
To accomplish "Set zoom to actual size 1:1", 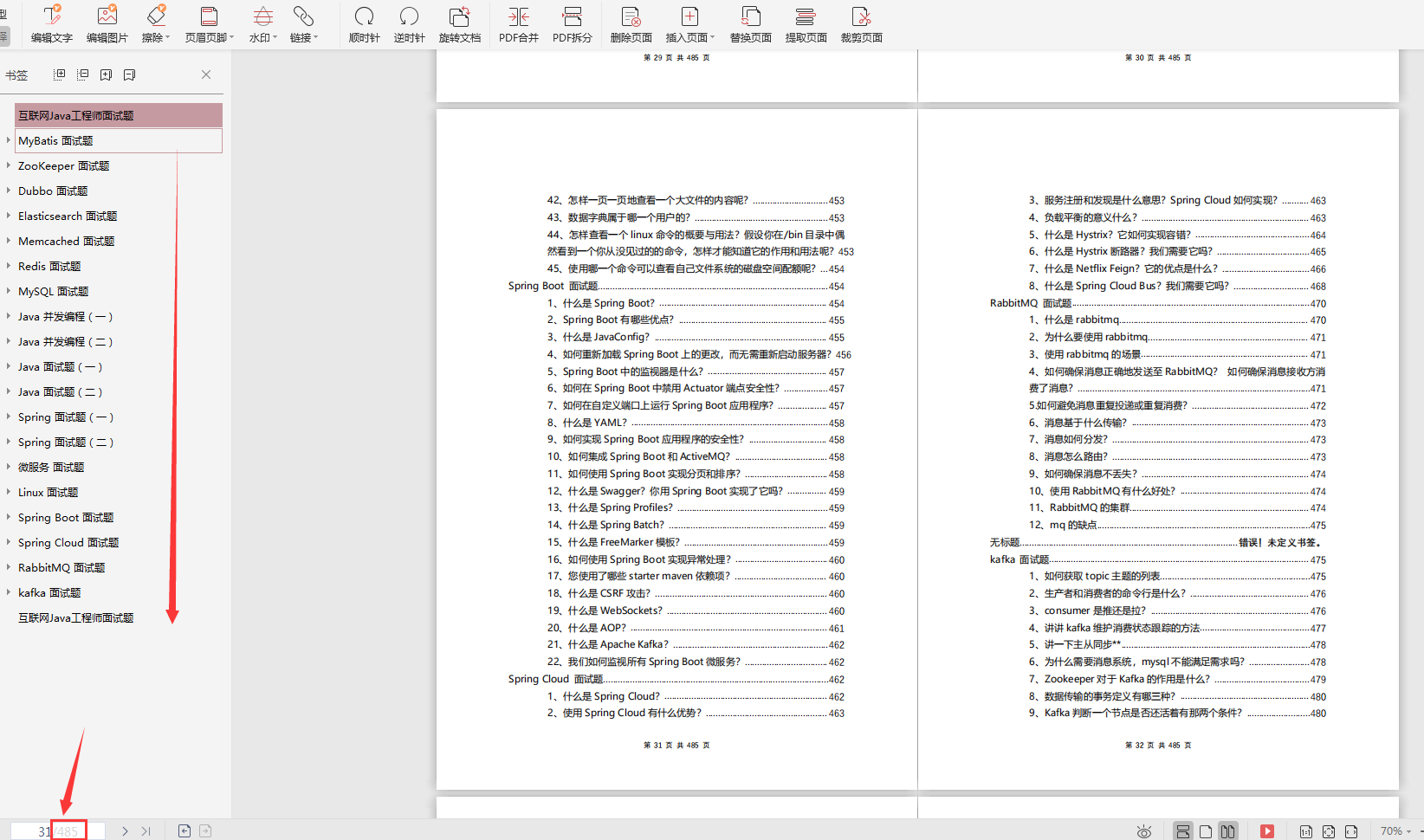I will point(1306,831).
